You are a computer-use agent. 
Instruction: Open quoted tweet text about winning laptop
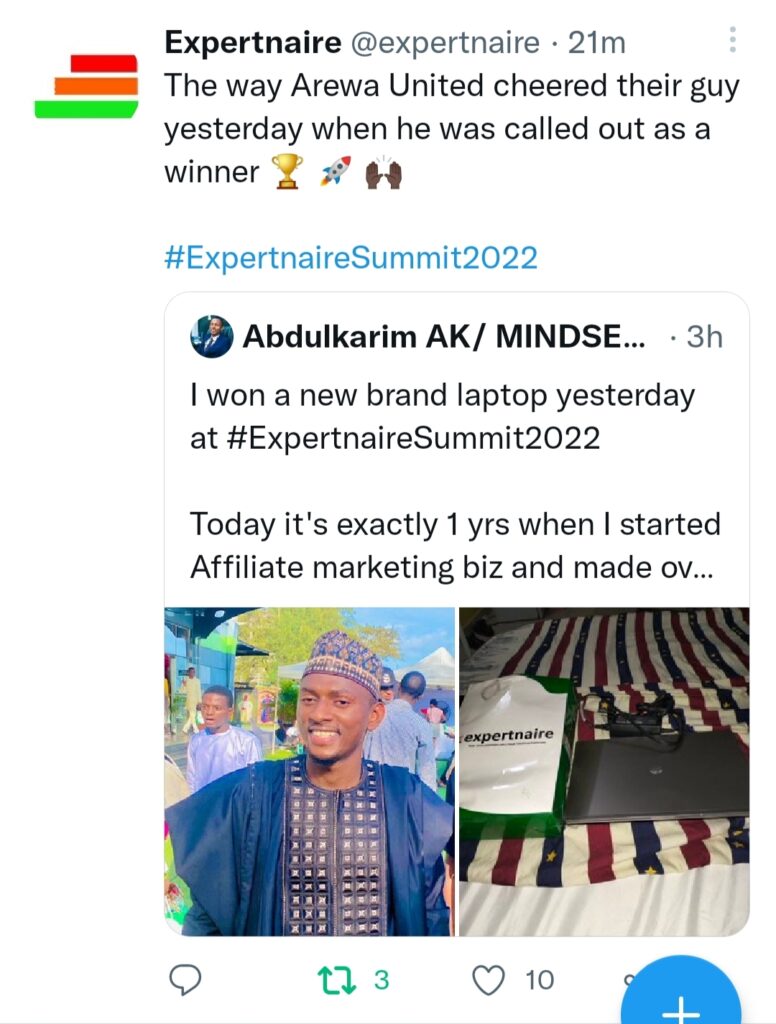point(442,416)
